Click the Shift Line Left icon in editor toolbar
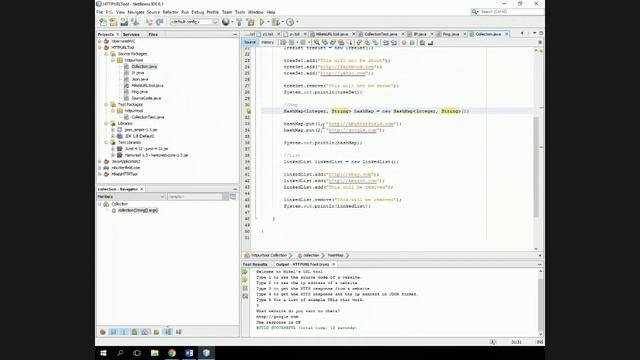The height and width of the screenshot is (360, 640). [x=386, y=42]
